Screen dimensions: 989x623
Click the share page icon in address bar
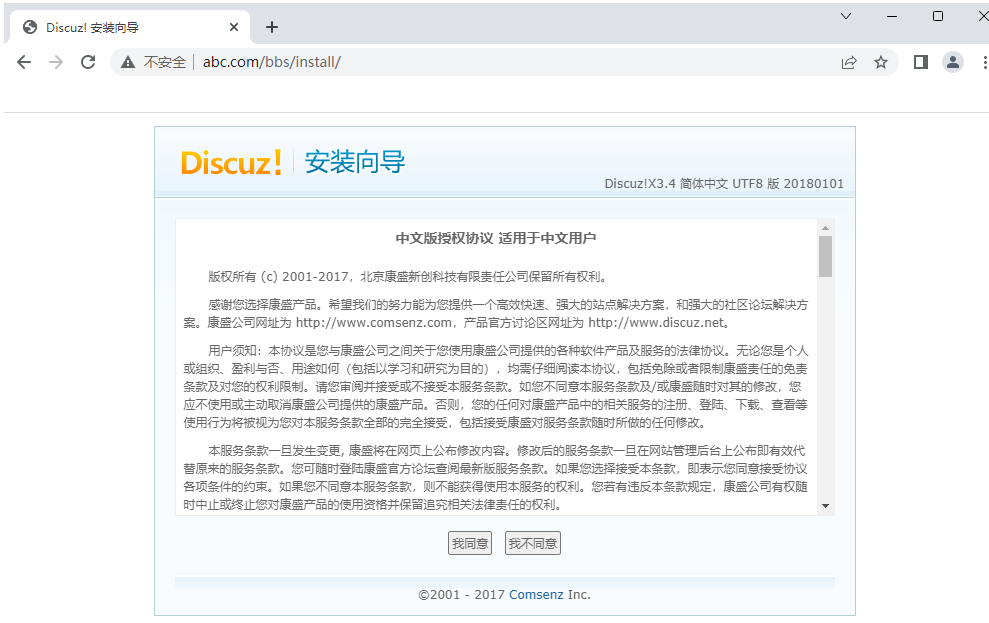[x=849, y=62]
